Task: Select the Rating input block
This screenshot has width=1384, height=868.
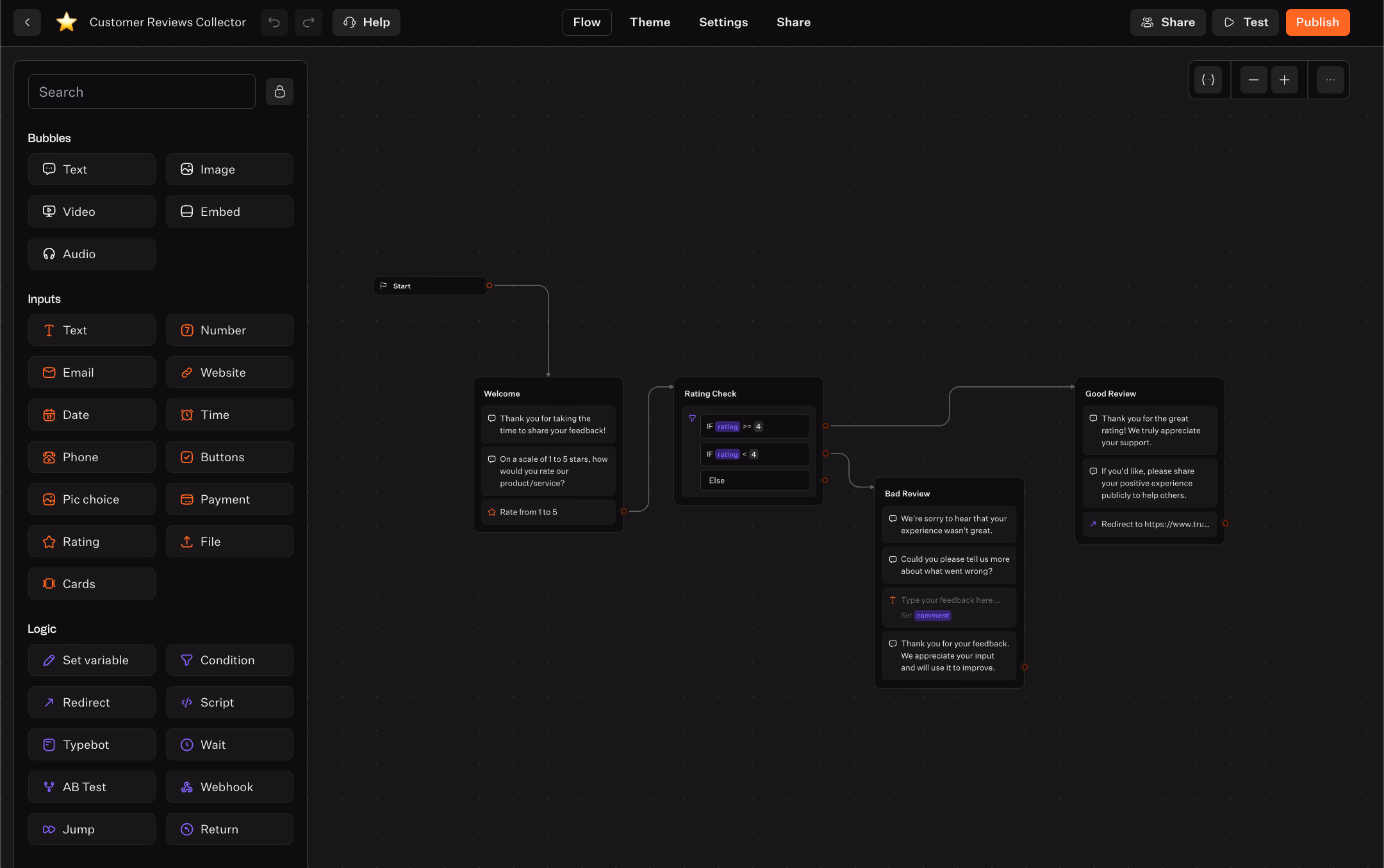Action: [92, 541]
